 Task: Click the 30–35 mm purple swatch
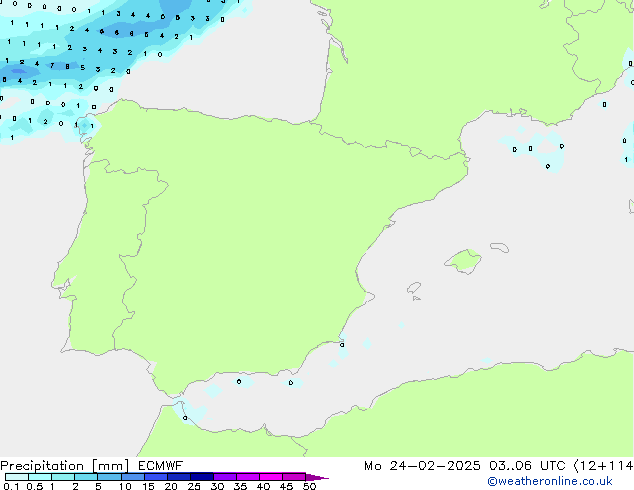[224, 477]
